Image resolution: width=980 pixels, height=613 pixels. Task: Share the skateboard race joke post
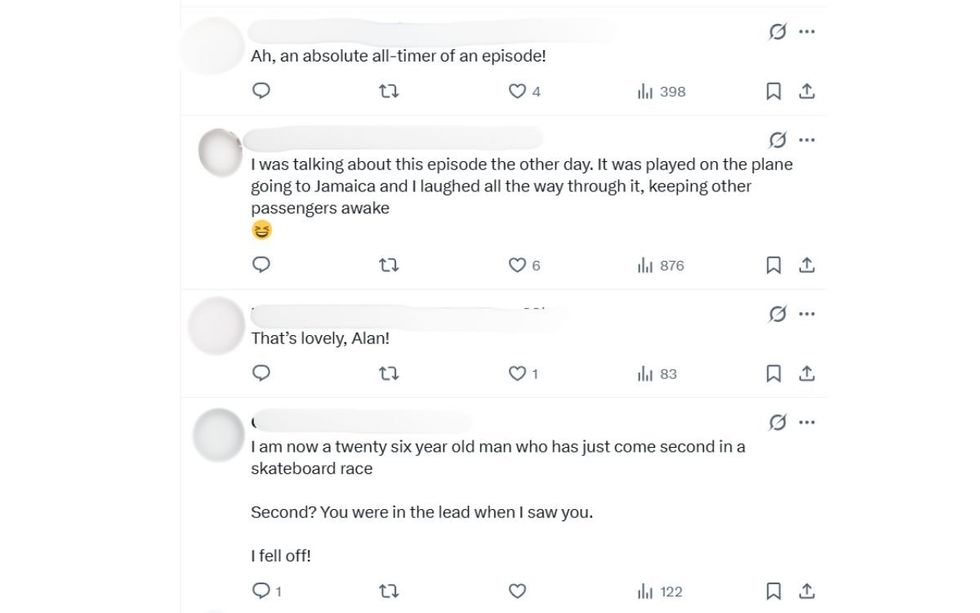[807, 590]
